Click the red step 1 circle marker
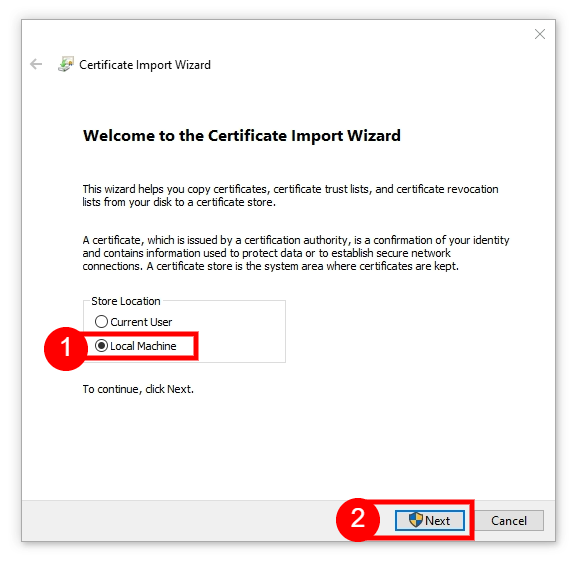The image size is (583, 568). point(66,348)
